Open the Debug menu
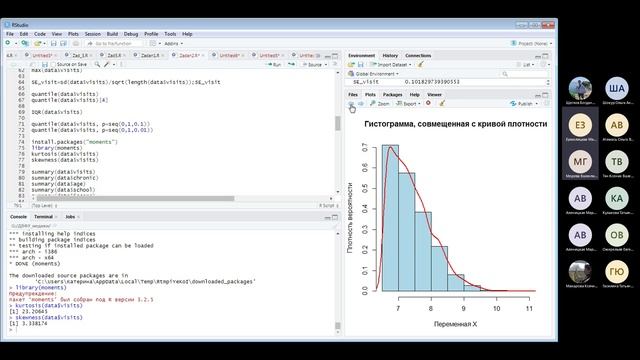Image resolution: width=640 pixels, height=360 pixels. click(131, 34)
